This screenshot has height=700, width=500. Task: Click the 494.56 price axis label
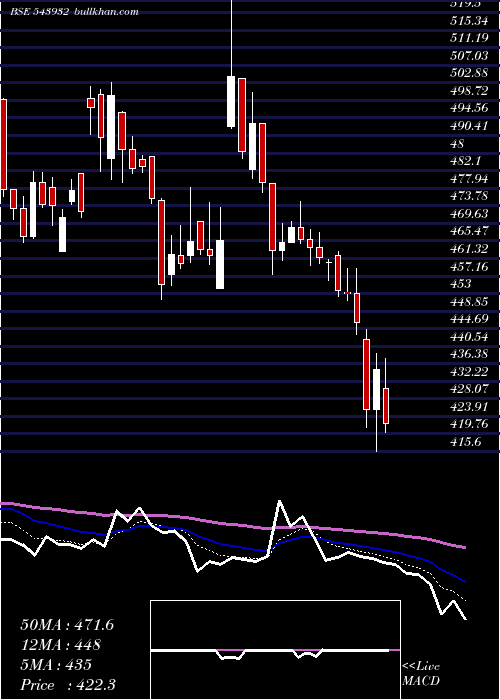click(469, 108)
